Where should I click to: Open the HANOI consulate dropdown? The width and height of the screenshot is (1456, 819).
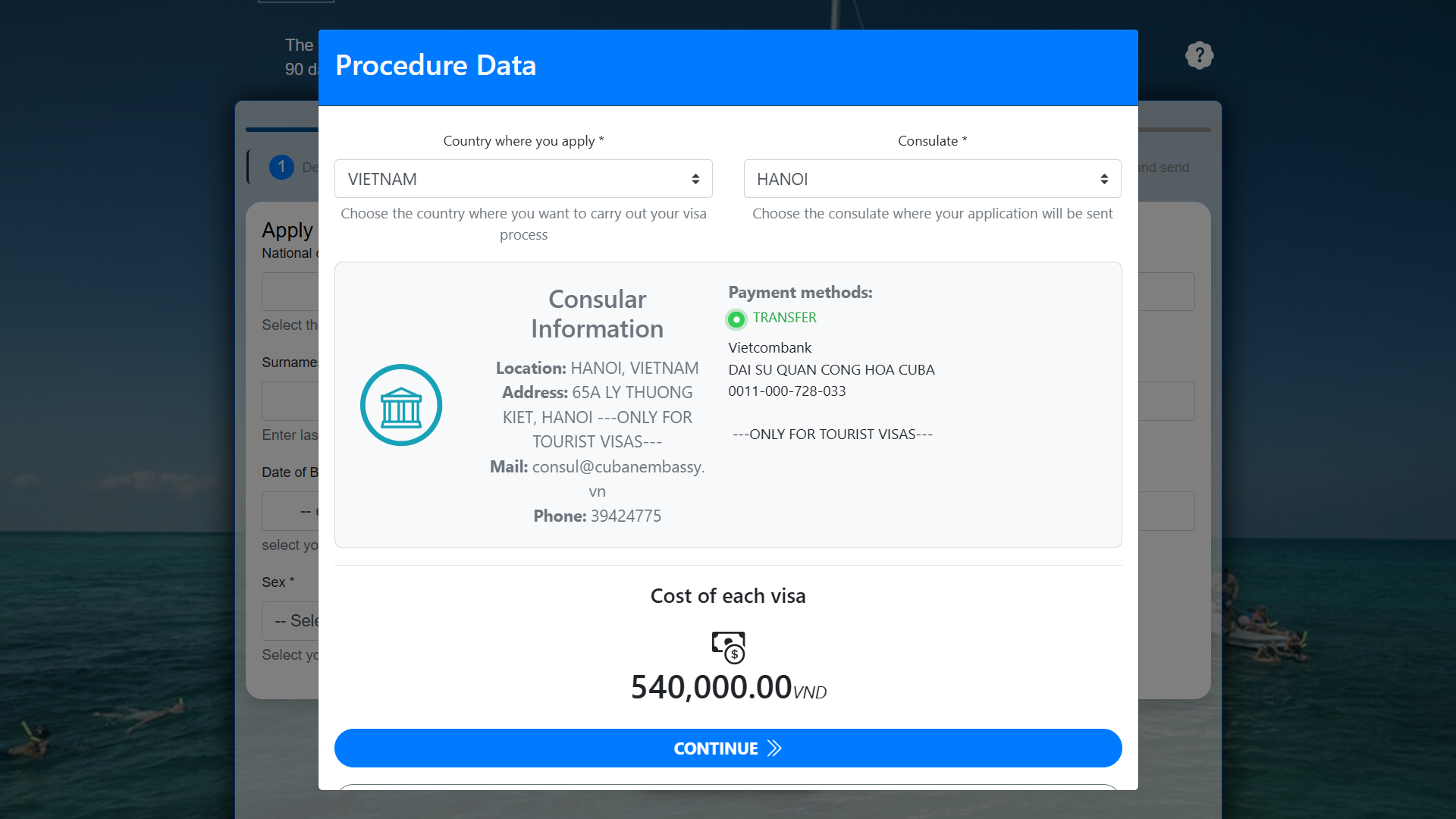932,179
